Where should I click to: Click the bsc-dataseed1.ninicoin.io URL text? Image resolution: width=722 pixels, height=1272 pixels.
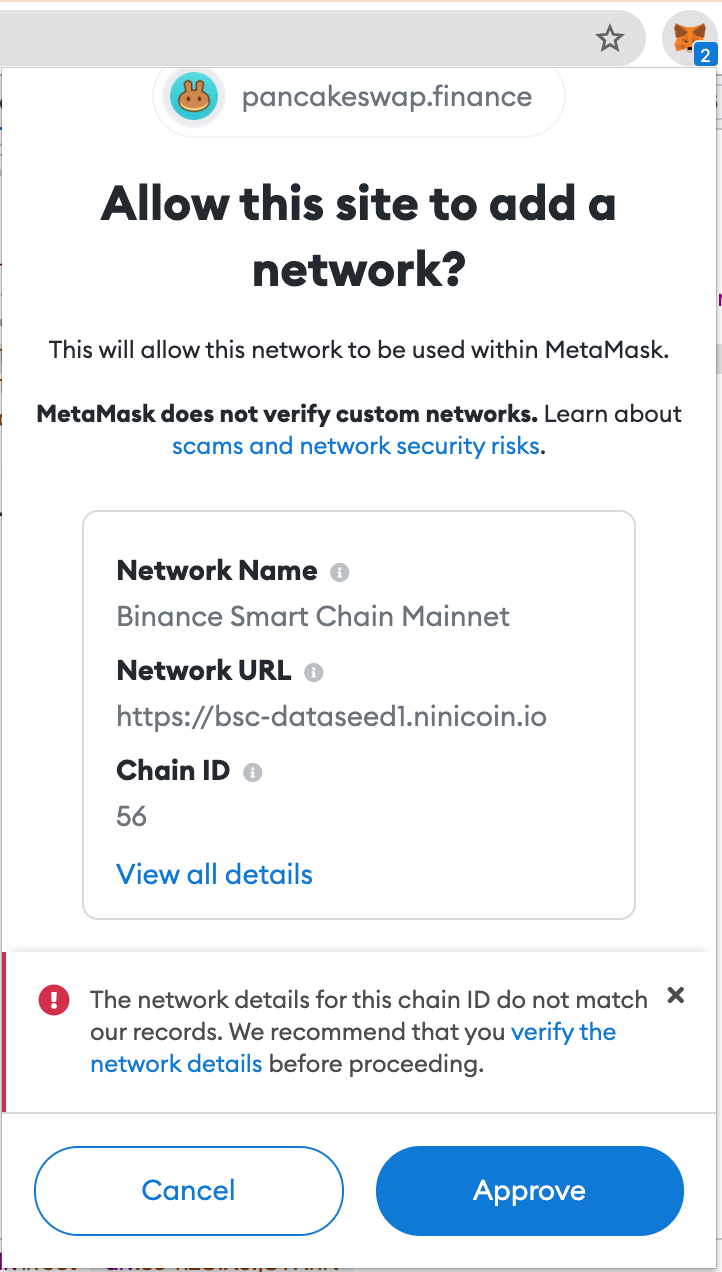coord(332,716)
